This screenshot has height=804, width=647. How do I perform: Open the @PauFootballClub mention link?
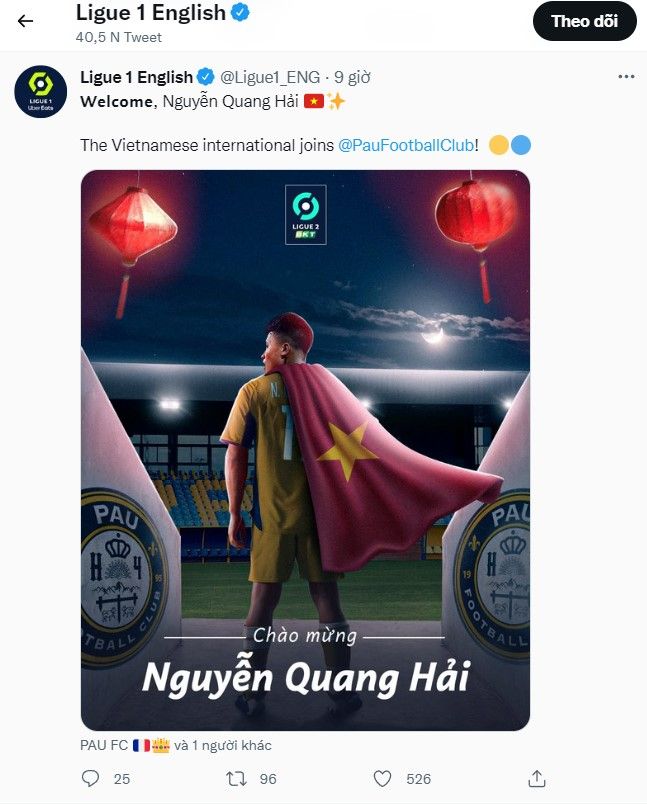tap(406, 145)
